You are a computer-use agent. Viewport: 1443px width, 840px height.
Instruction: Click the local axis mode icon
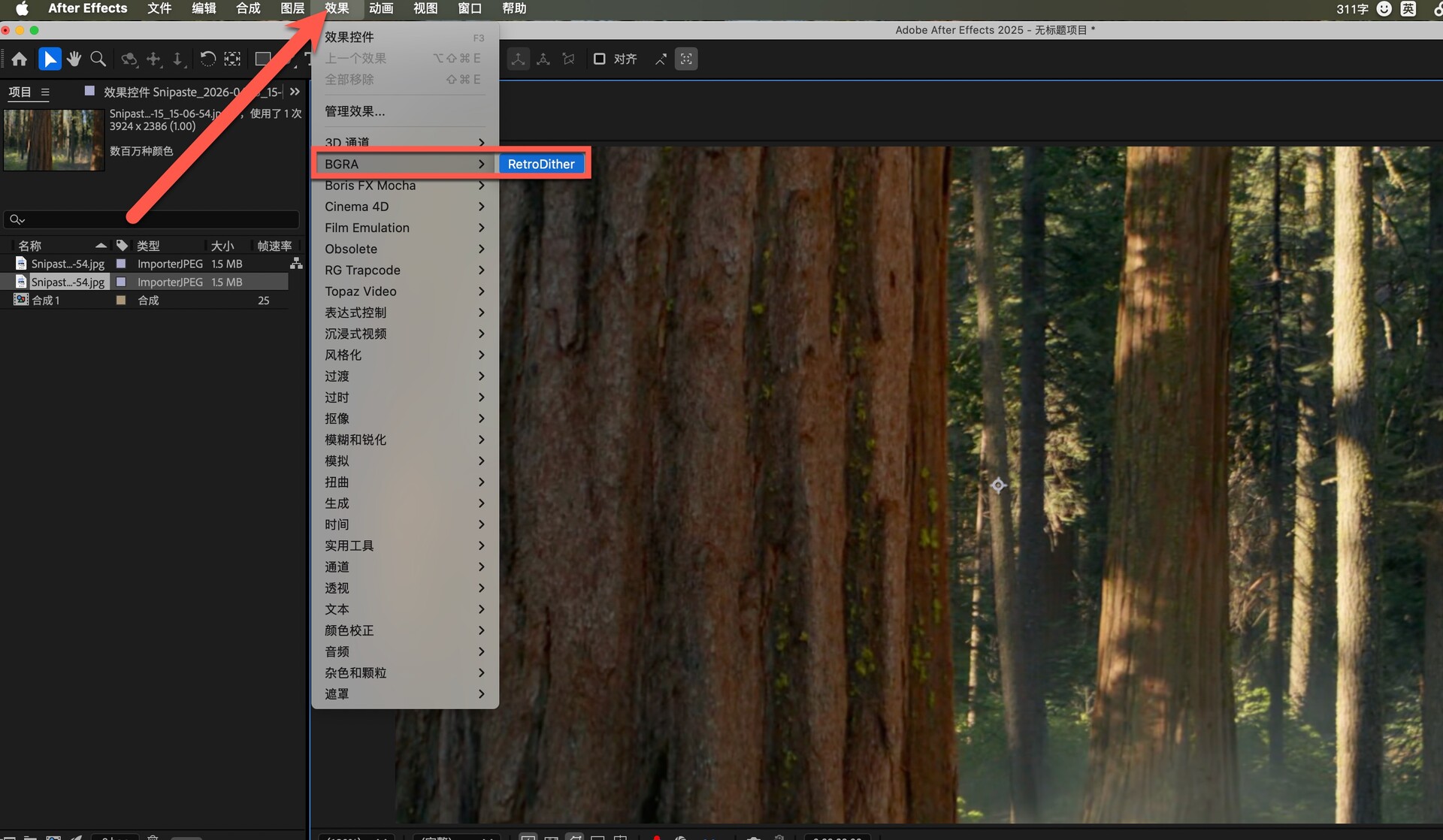click(x=518, y=59)
